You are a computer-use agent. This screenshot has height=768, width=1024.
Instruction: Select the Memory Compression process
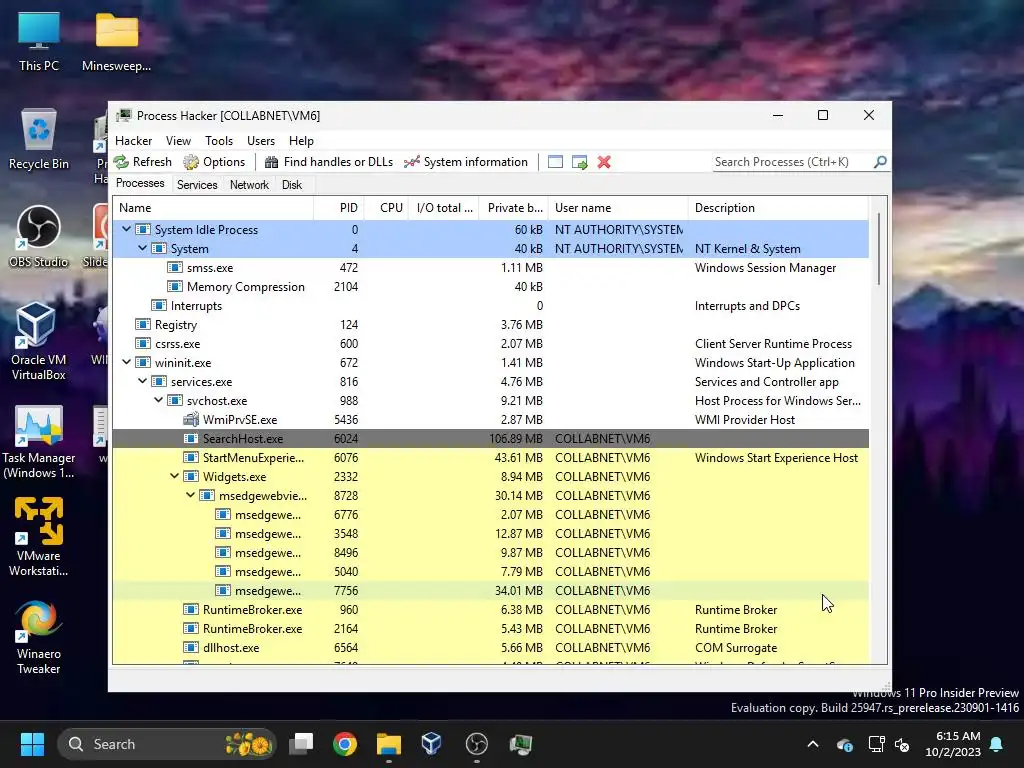point(490,287)
